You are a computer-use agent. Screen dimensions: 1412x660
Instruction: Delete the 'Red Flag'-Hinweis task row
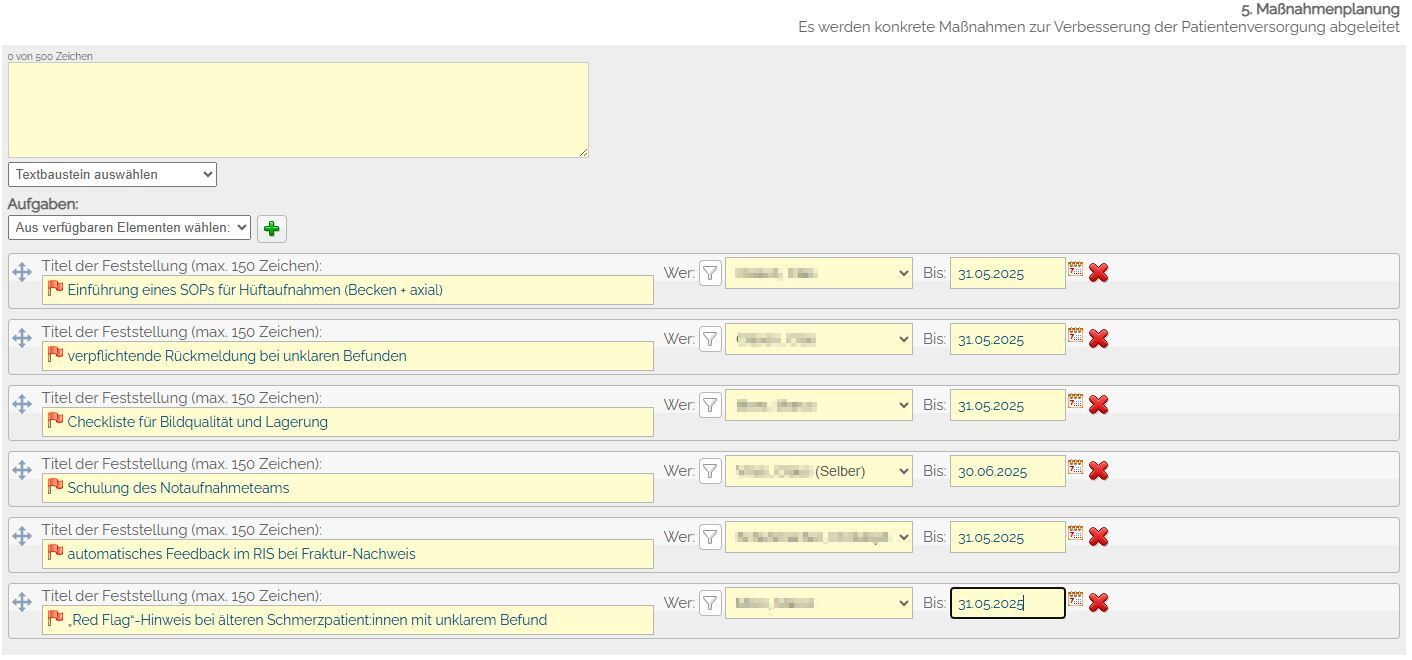[x=1098, y=602]
